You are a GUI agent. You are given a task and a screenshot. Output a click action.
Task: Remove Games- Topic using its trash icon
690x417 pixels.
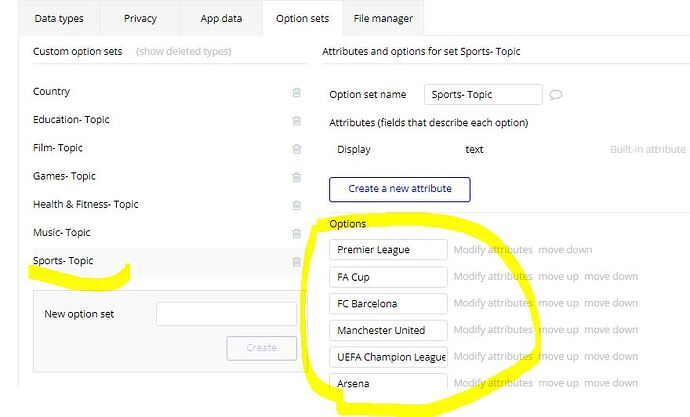(x=296, y=177)
